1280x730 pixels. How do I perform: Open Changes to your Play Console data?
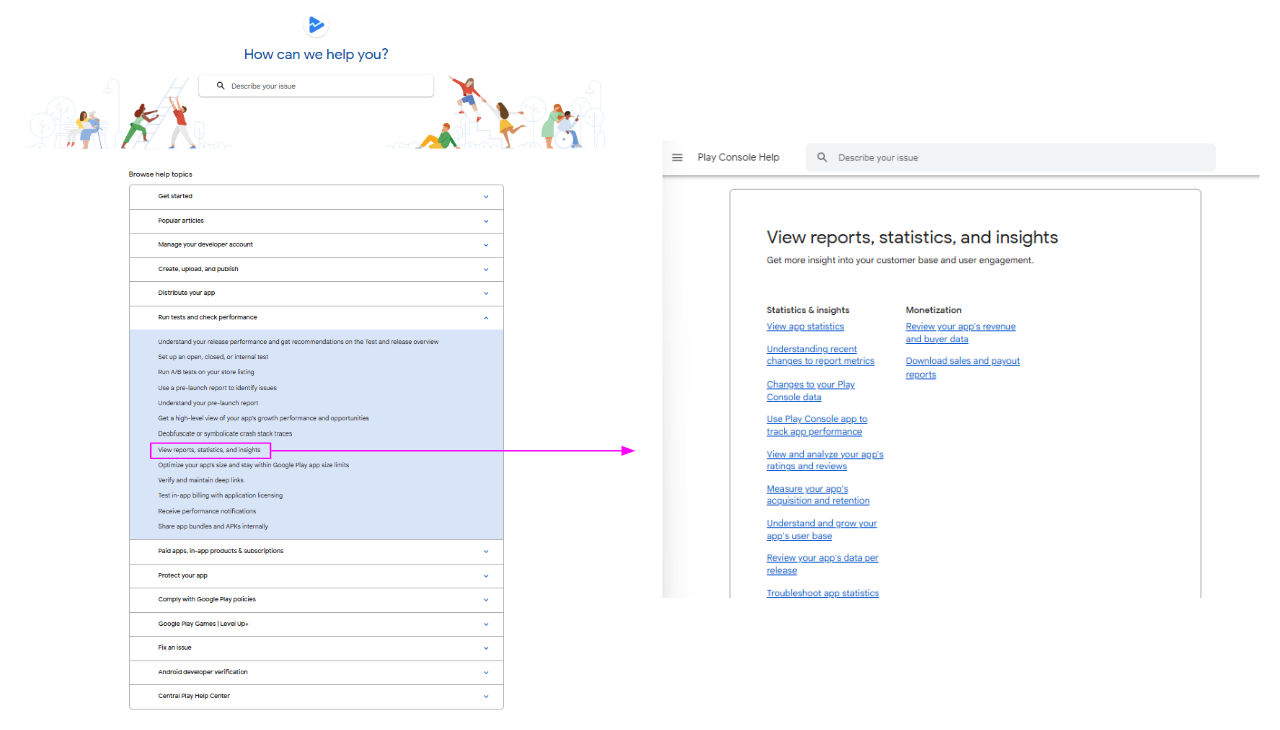[811, 391]
